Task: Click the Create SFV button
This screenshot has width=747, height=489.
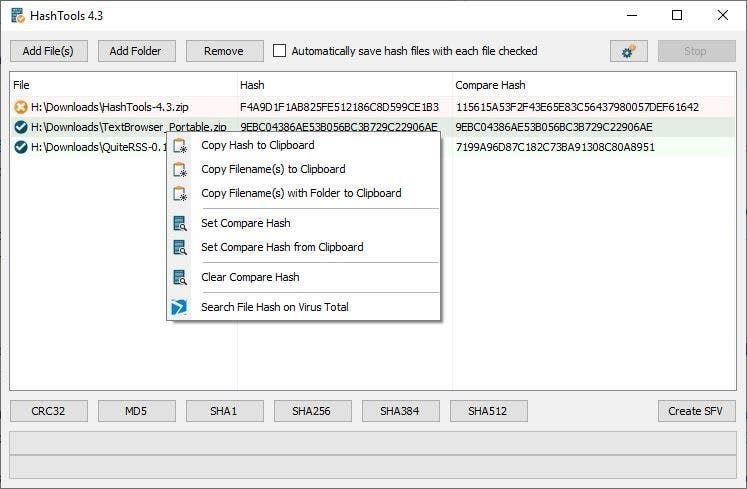Action: click(697, 411)
